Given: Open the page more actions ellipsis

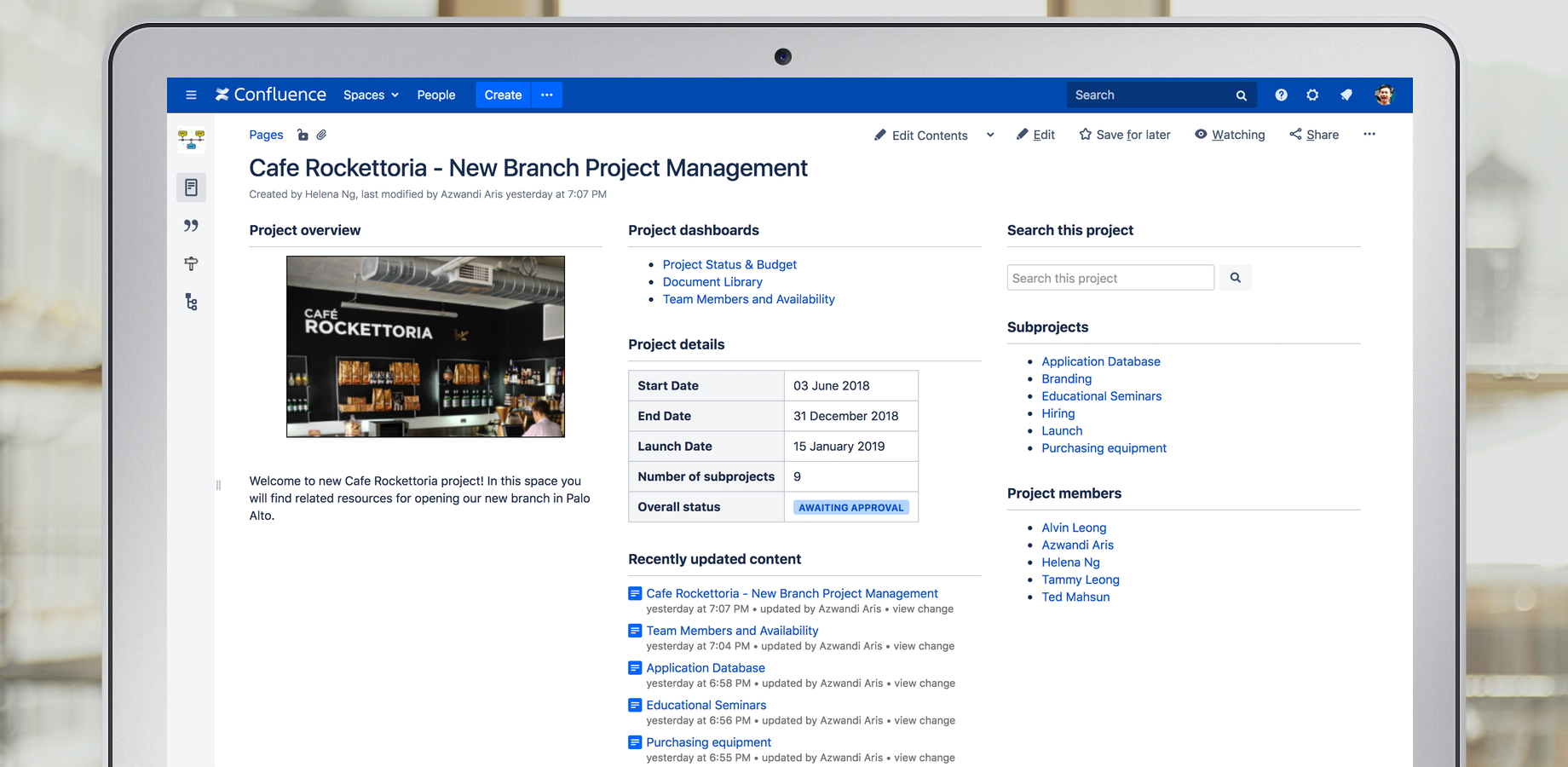Looking at the screenshot, I should [1369, 134].
